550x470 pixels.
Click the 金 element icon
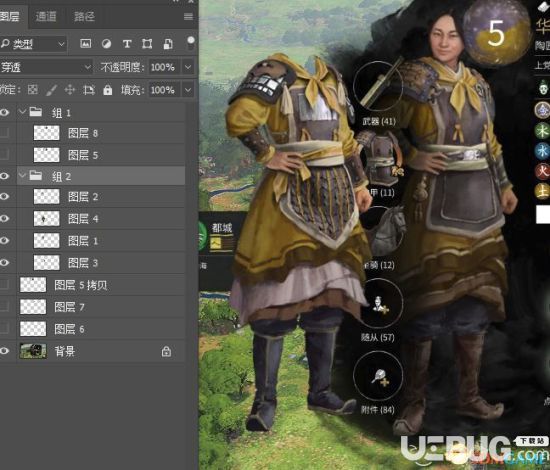(542, 110)
